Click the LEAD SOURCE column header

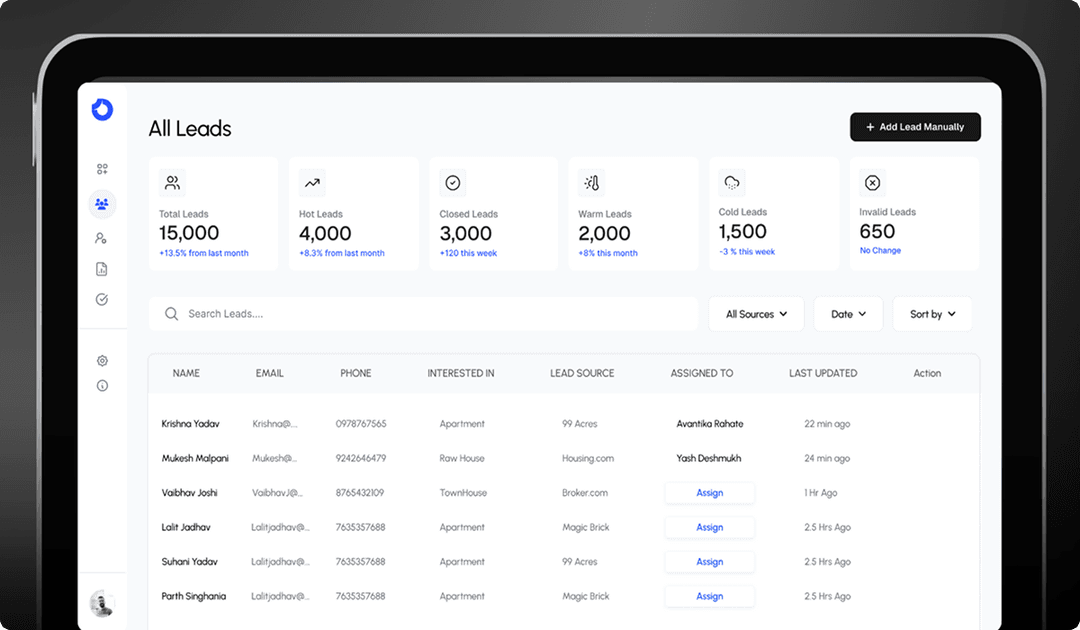point(582,373)
